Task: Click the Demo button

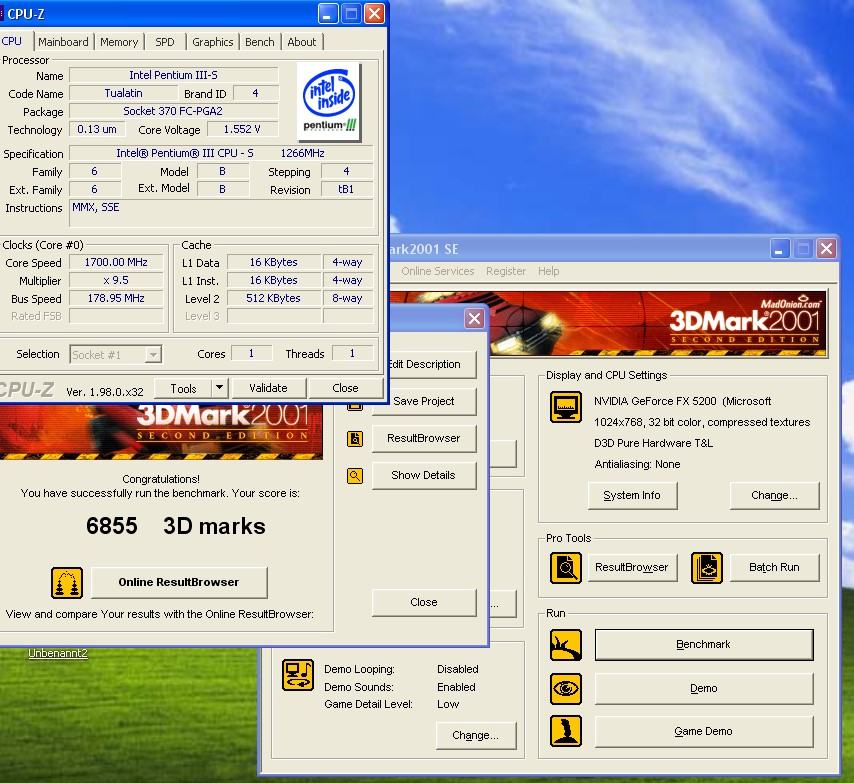Action: click(704, 688)
